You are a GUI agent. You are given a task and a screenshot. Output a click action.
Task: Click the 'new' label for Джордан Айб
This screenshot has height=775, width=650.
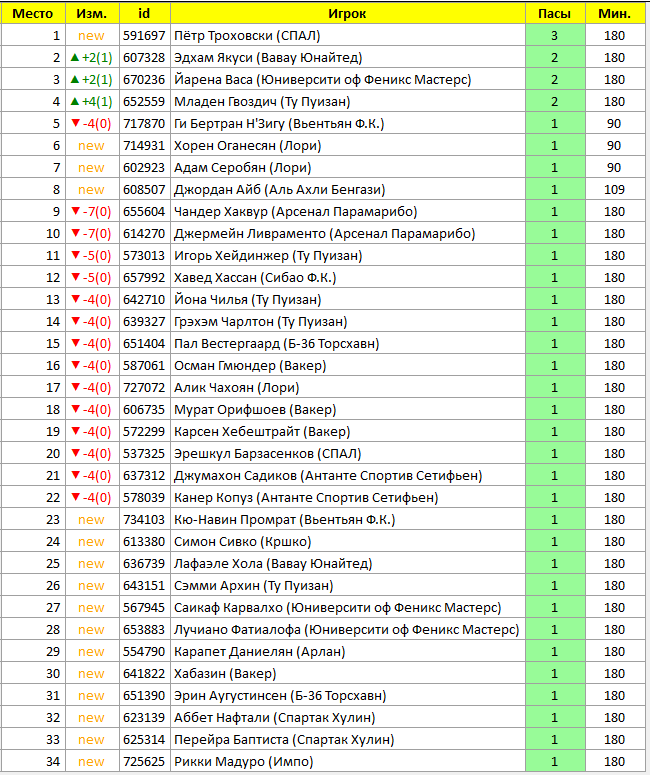click(91, 190)
